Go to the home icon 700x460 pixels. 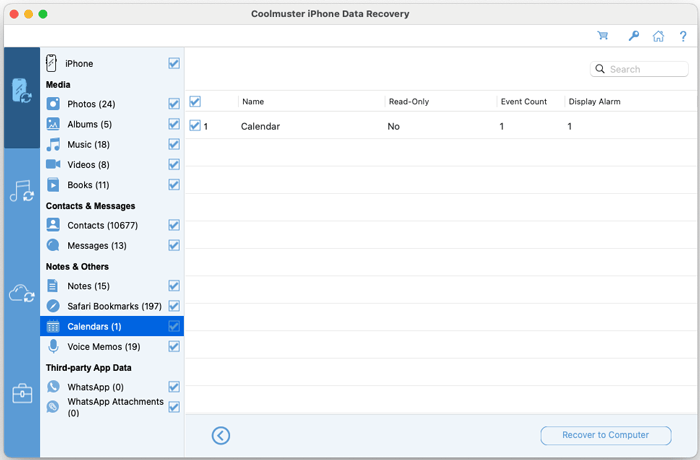[658, 36]
